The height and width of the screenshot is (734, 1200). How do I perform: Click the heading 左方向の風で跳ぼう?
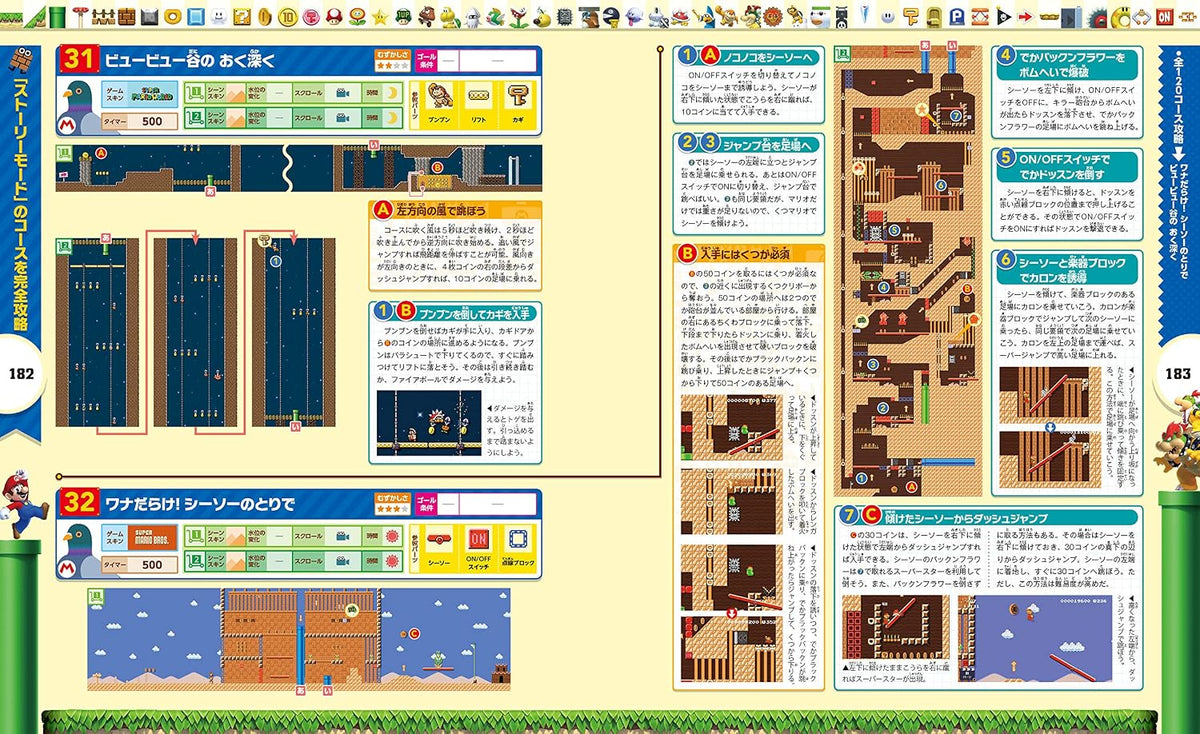[443, 210]
